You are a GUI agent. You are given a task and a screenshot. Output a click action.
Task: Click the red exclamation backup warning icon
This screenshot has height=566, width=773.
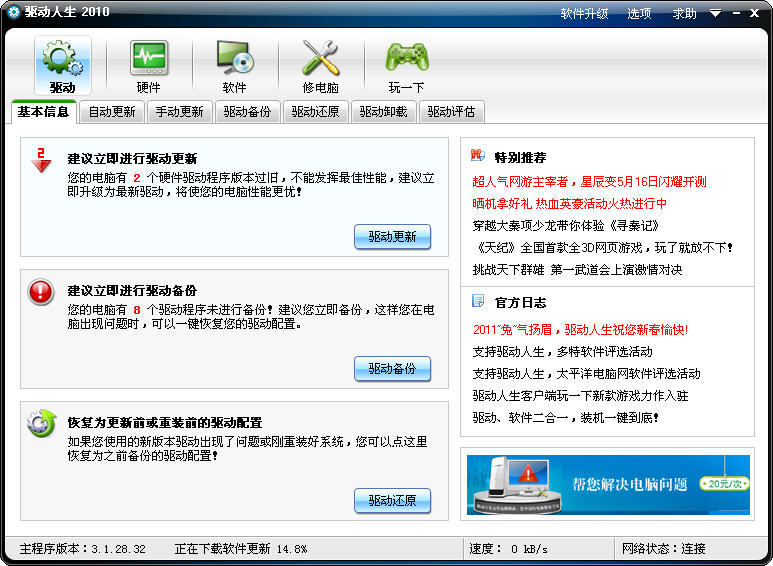point(41,291)
